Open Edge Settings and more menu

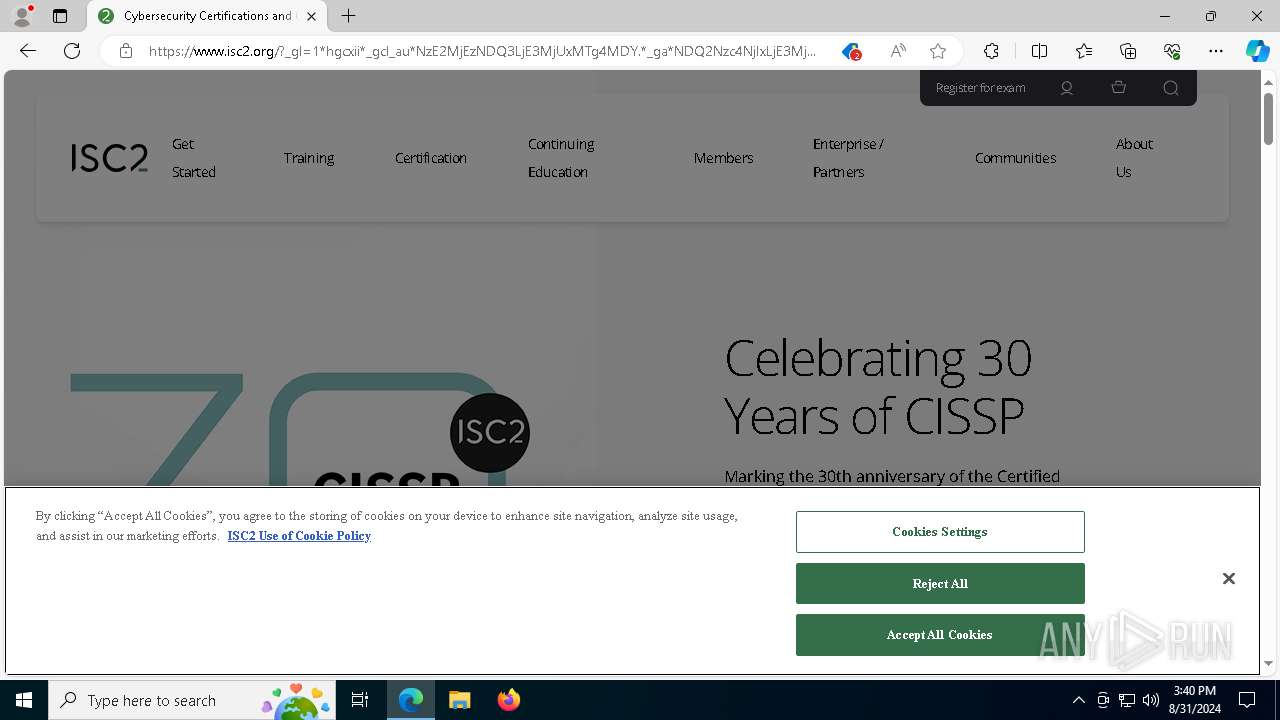pyautogui.click(x=1216, y=51)
